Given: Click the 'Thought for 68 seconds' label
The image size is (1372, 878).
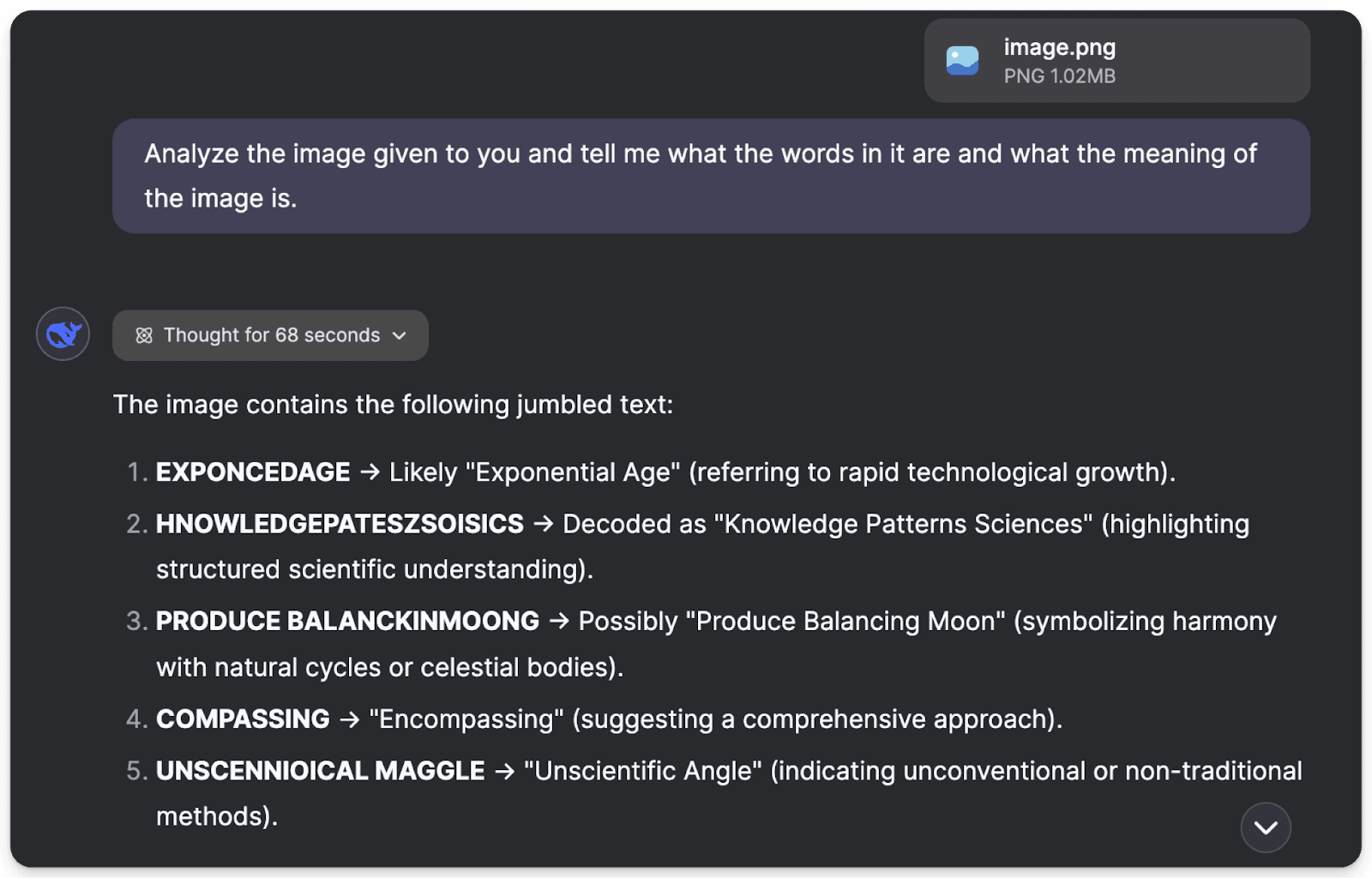Looking at the screenshot, I should 271,335.
